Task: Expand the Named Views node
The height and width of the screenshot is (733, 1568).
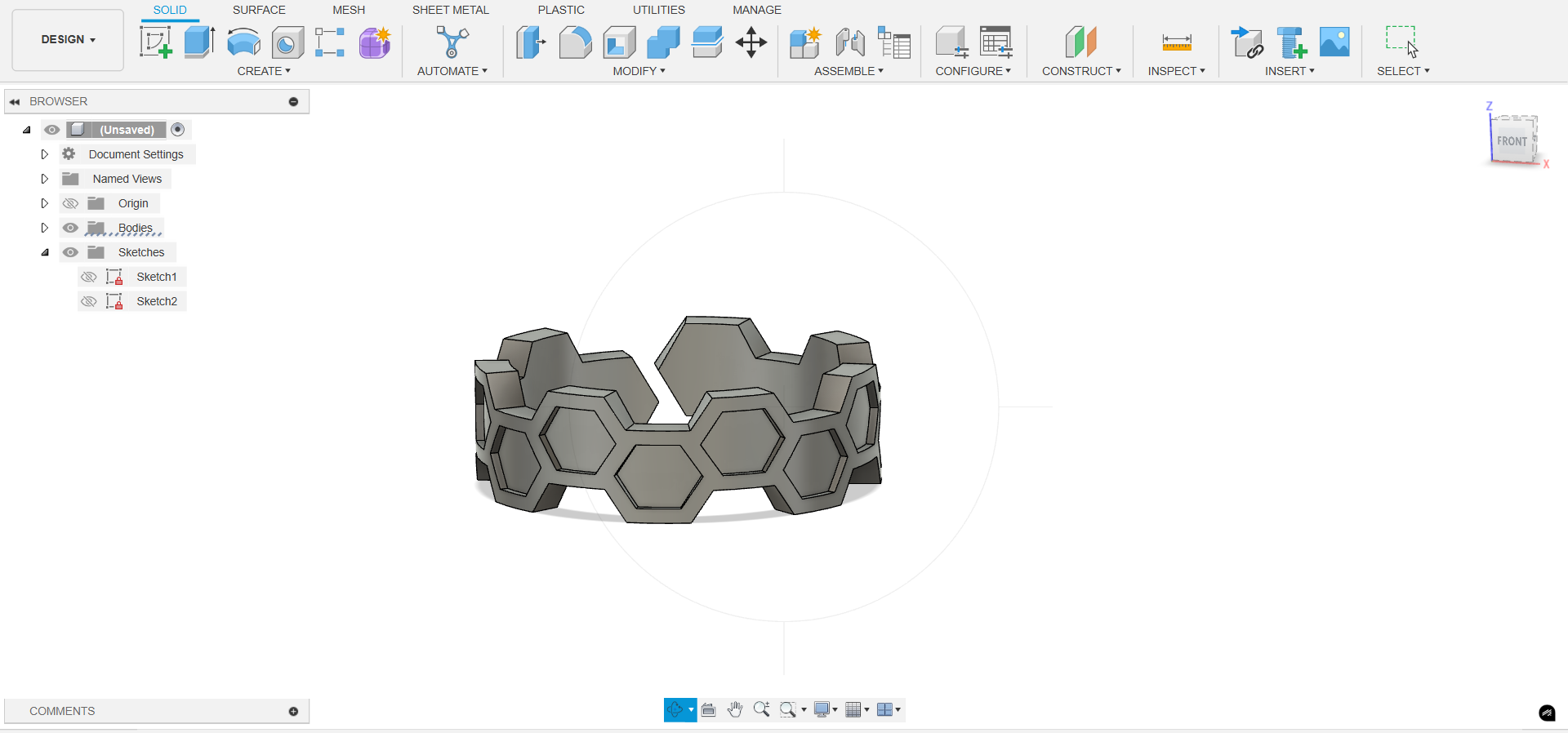Action: point(45,179)
